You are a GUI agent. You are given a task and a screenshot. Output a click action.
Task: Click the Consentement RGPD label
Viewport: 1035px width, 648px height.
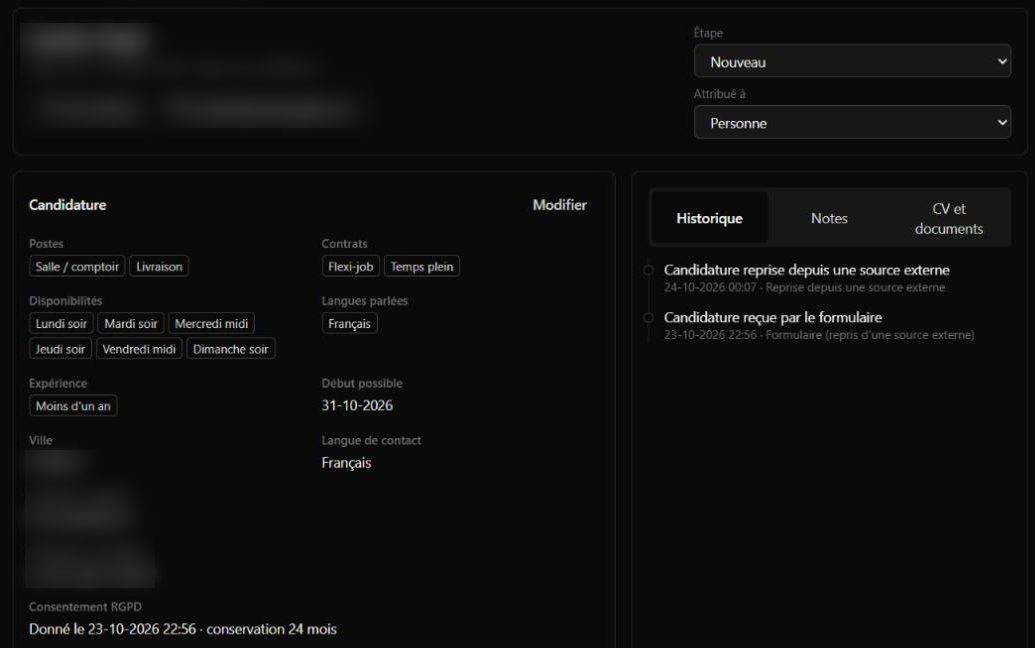[x=85, y=606]
